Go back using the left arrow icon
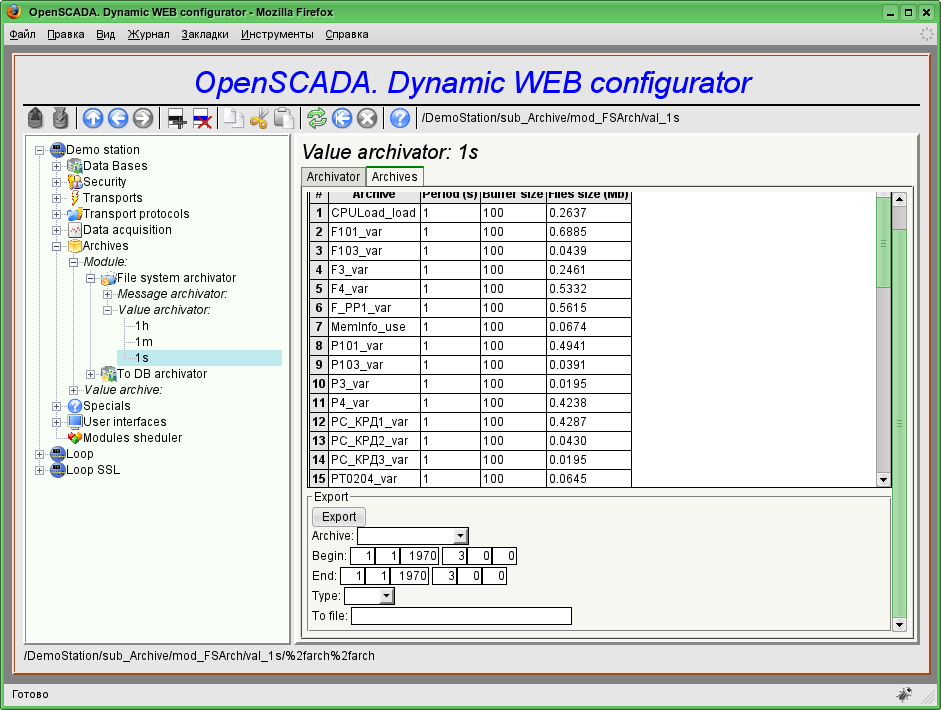Image resolution: width=941 pixels, height=710 pixels. pyautogui.click(x=118, y=118)
